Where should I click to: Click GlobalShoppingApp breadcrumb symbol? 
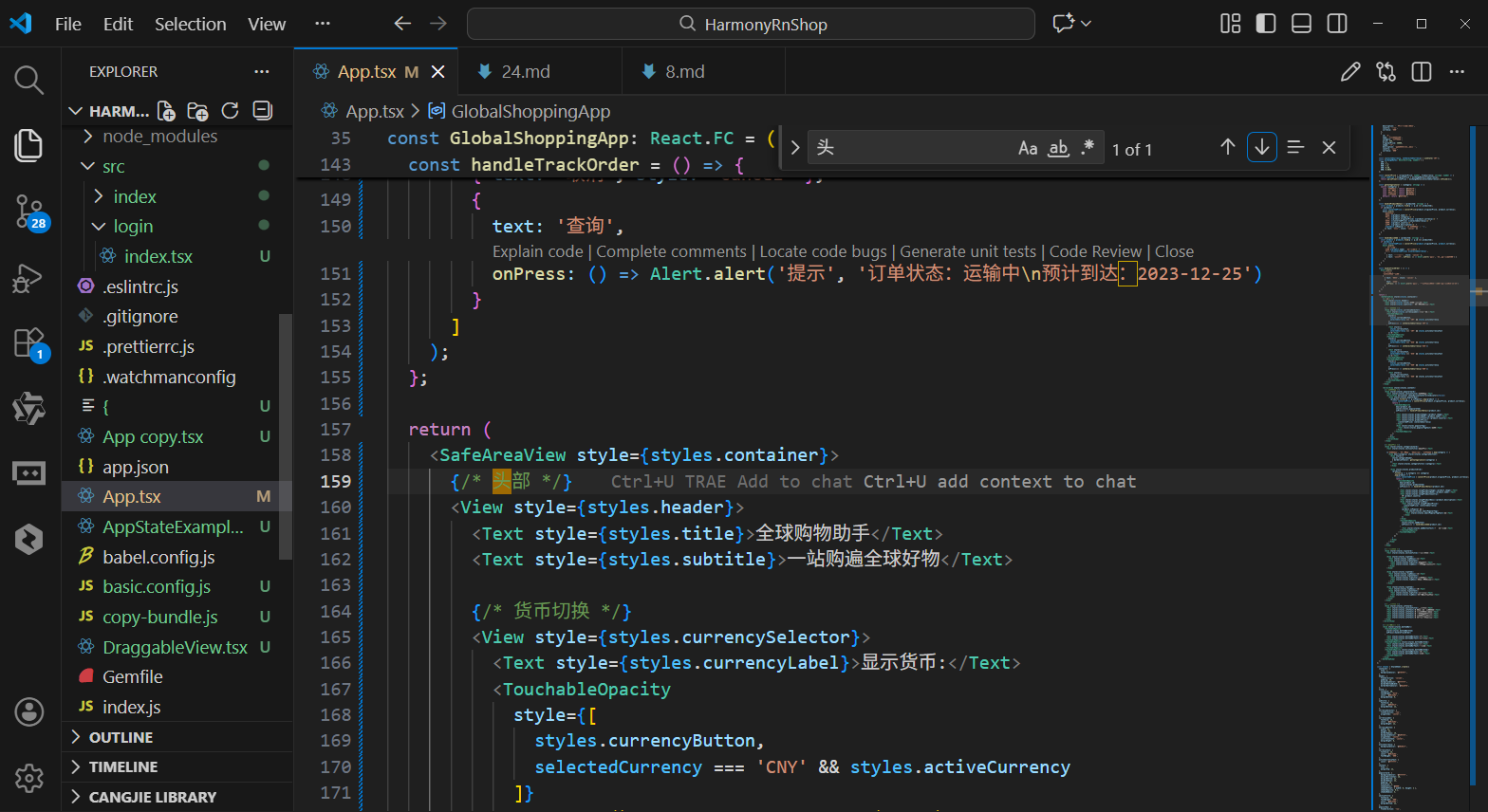coord(530,111)
